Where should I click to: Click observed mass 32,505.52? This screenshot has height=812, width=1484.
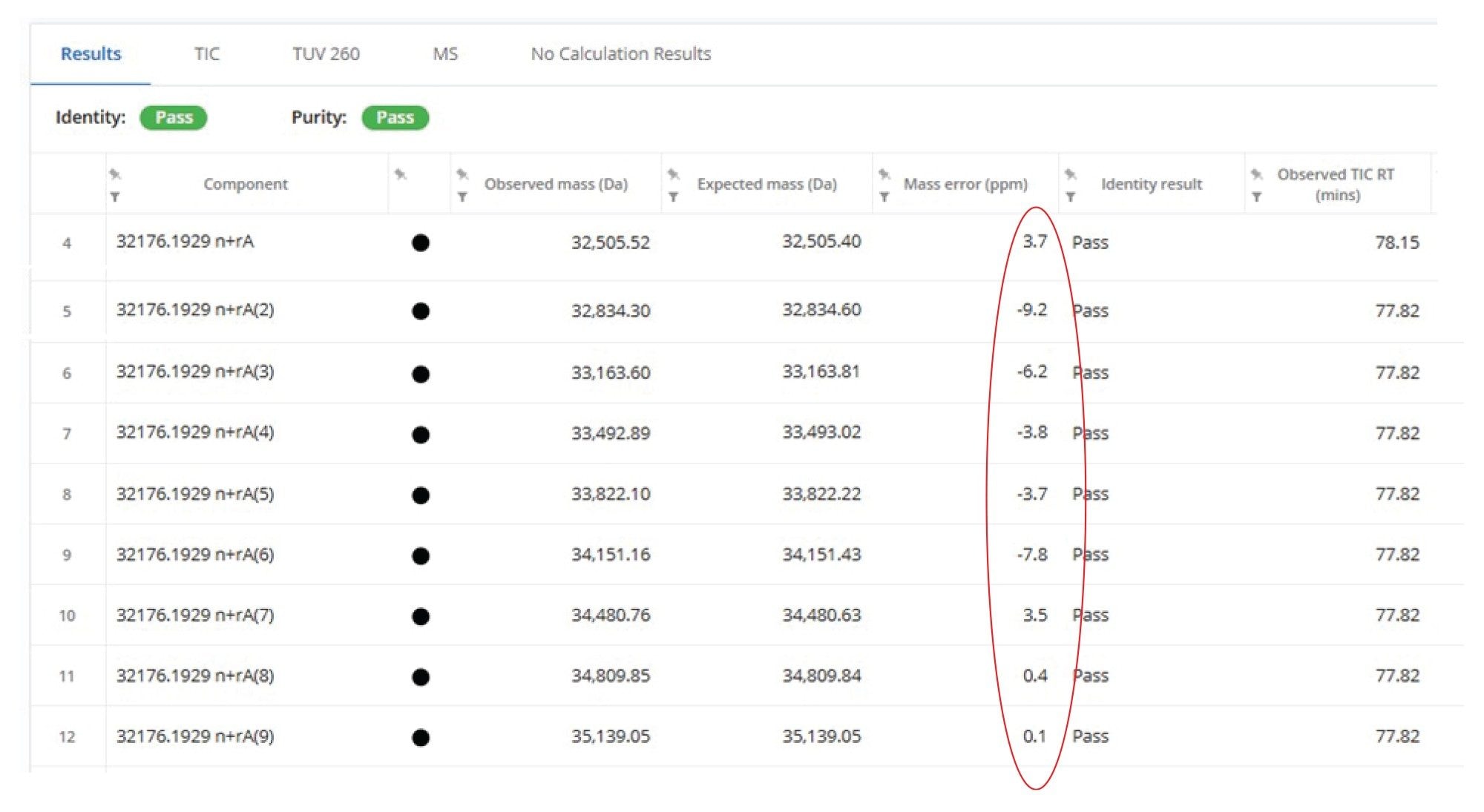[x=611, y=242]
